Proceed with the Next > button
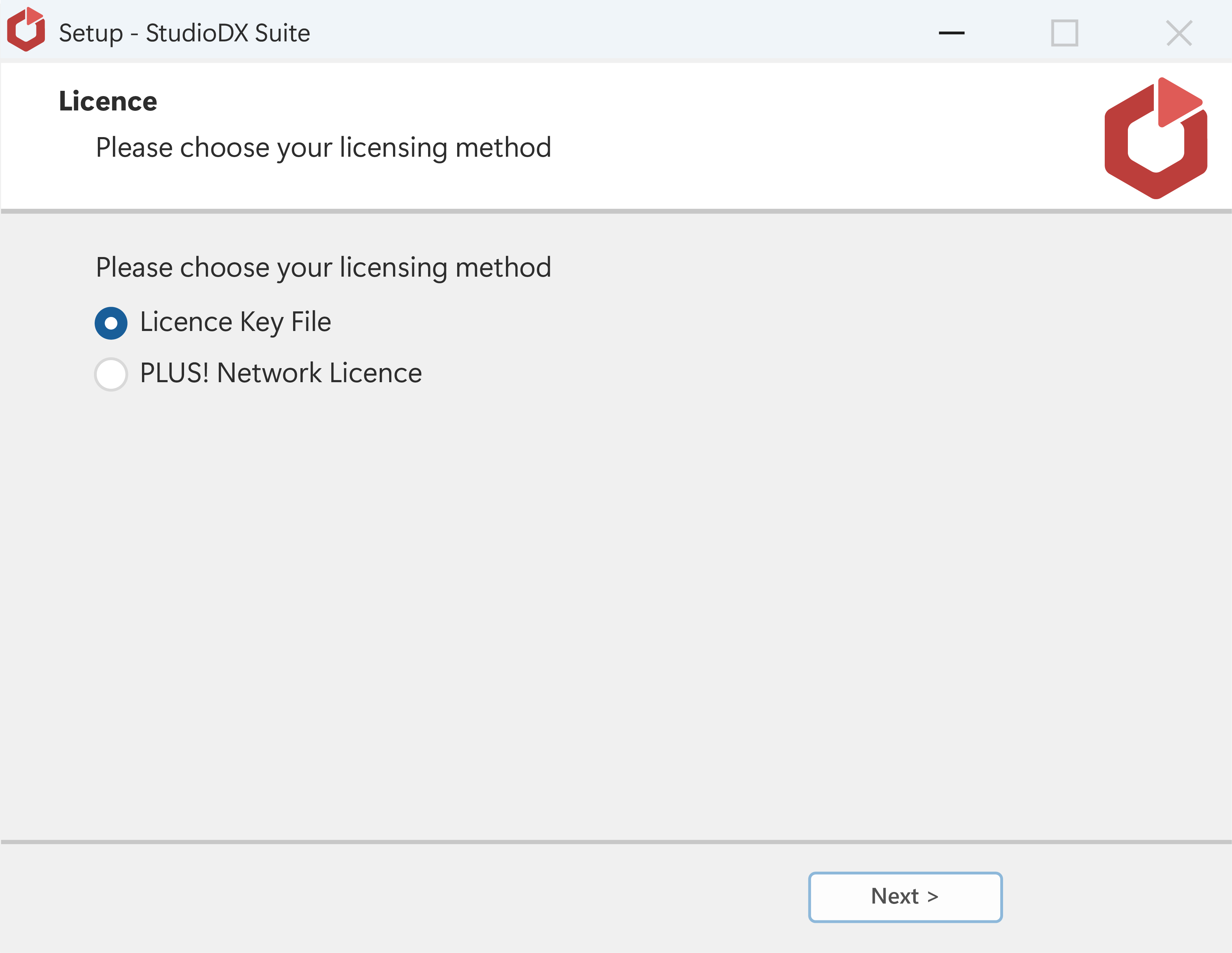 905,897
